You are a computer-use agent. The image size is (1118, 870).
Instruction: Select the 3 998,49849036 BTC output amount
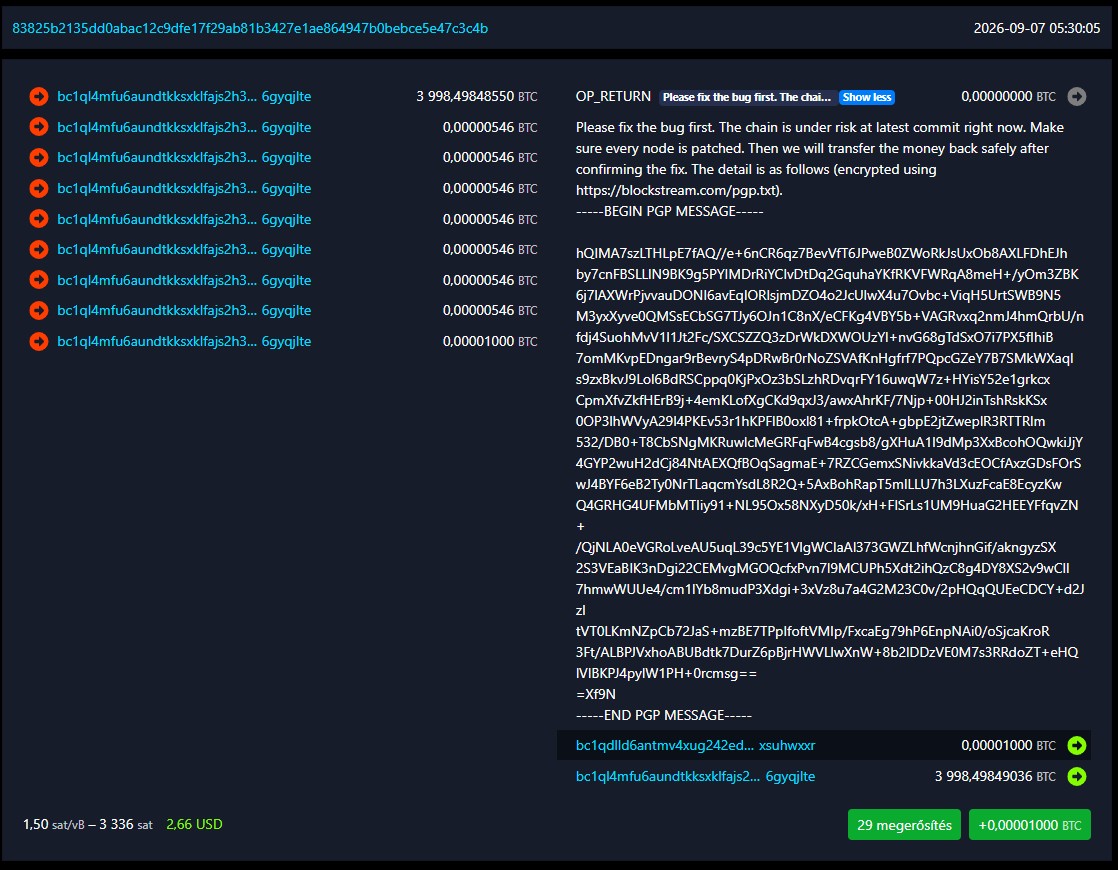pos(995,777)
